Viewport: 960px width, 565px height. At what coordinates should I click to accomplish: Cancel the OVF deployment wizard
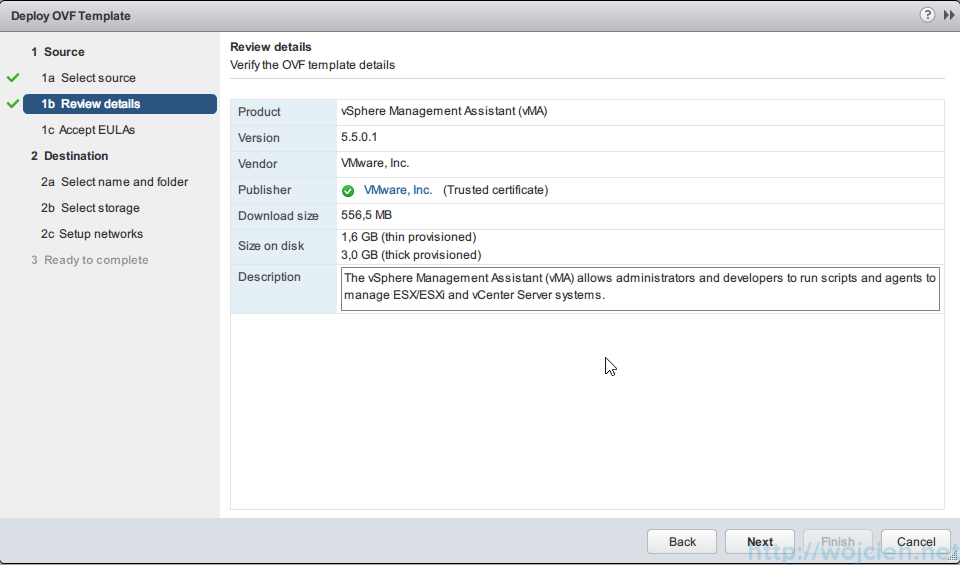916,542
